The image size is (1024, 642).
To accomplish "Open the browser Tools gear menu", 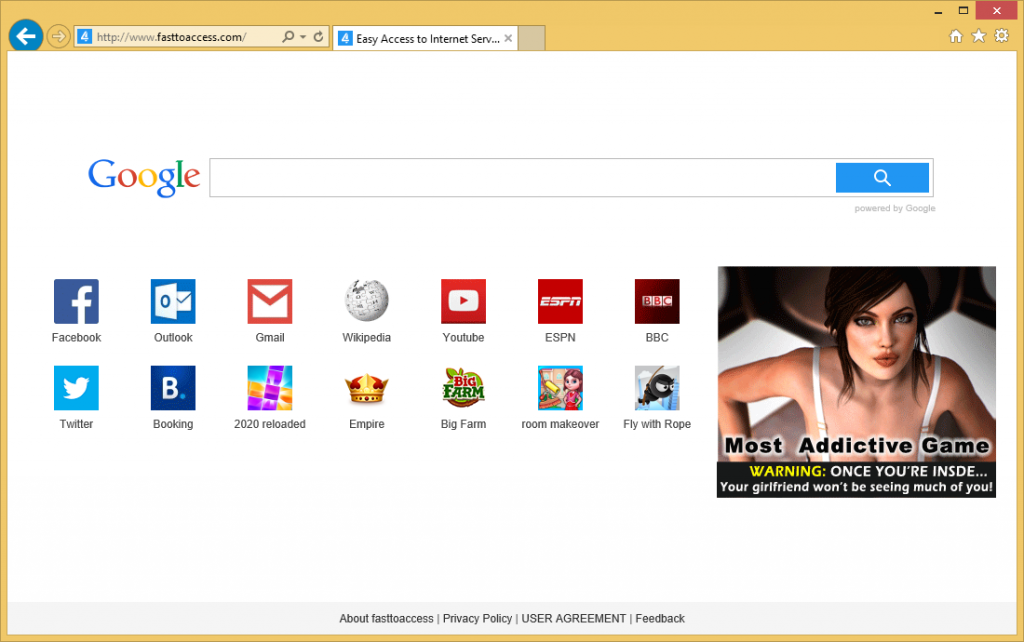I will [x=1001, y=37].
